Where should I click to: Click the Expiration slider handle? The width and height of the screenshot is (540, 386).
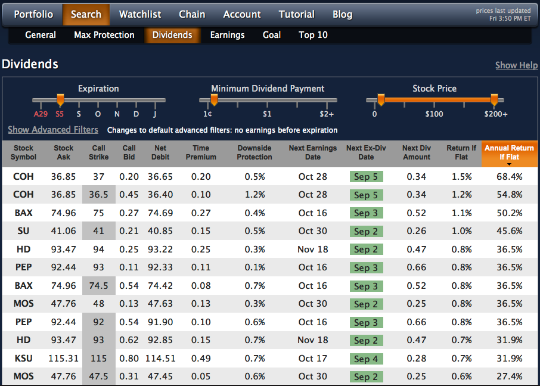tap(60, 100)
